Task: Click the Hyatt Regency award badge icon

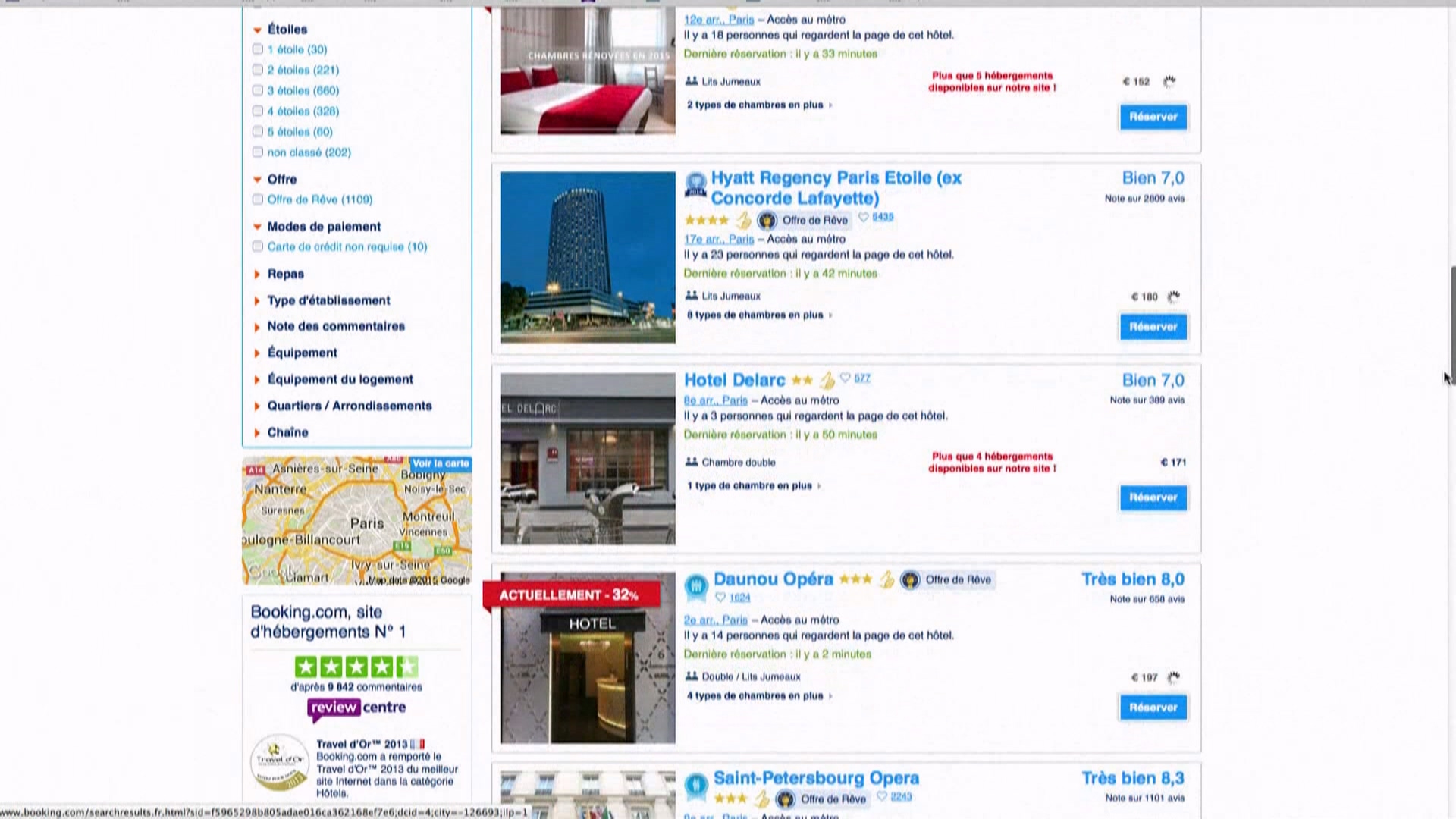Action: pyautogui.click(x=695, y=184)
